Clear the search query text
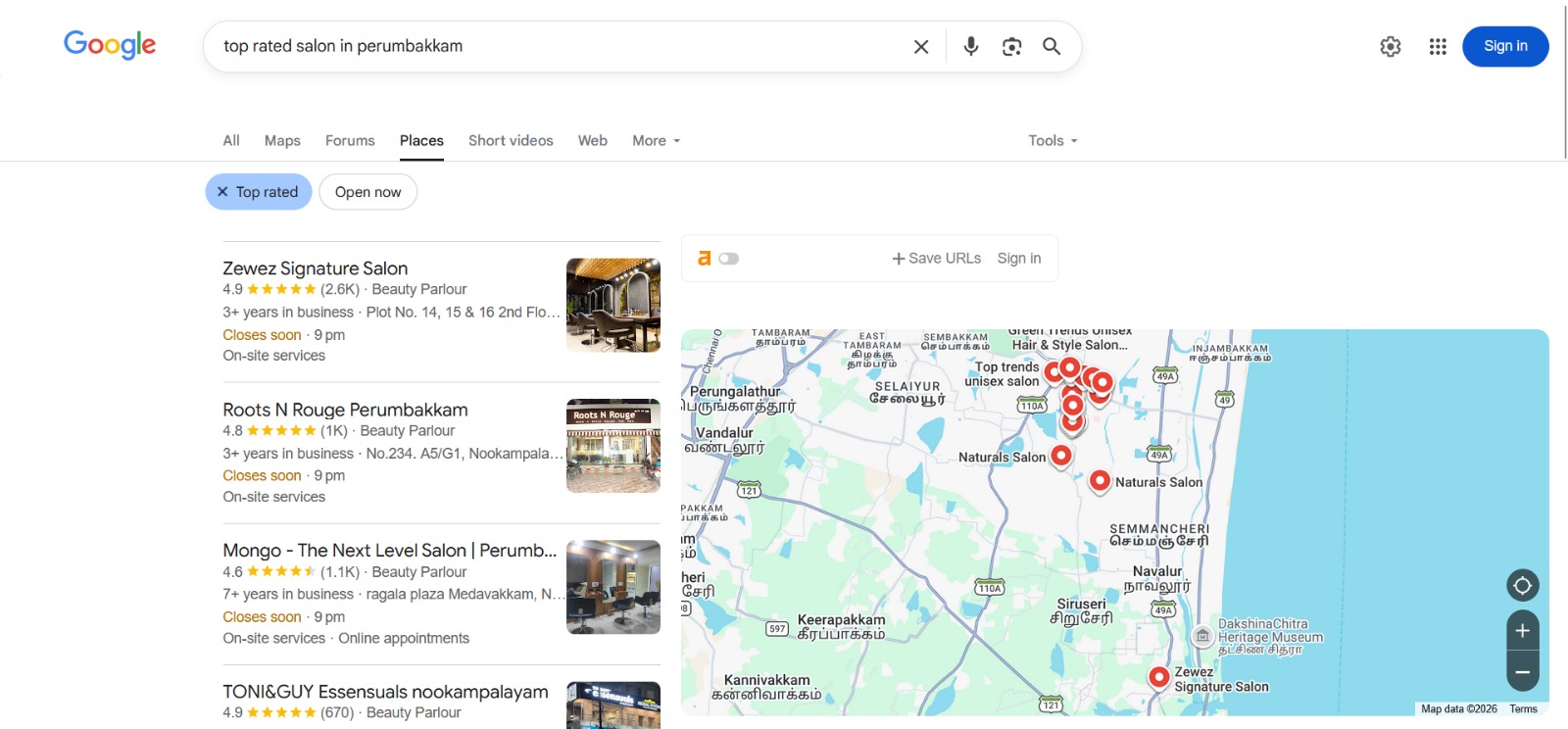This screenshot has width=1568, height=729. [921, 46]
